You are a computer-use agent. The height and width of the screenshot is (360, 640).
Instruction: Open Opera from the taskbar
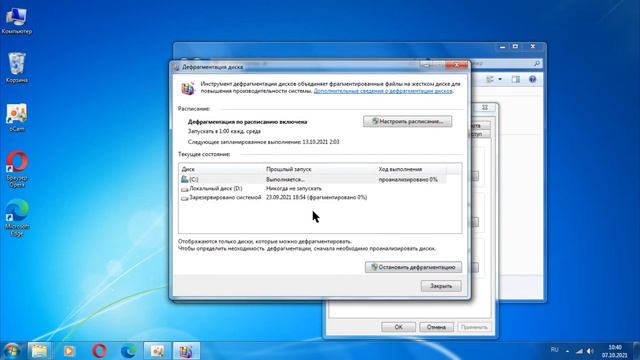coord(99,351)
